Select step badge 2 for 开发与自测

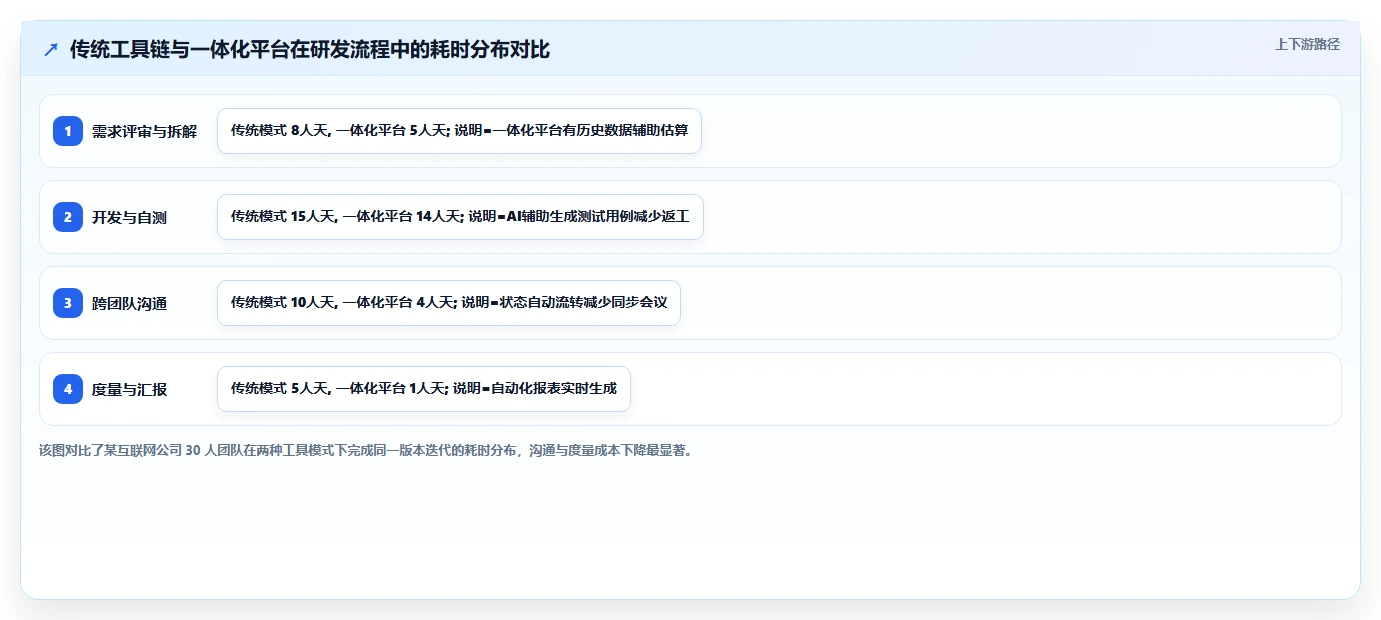pyautogui.click(x=68, y=217)
